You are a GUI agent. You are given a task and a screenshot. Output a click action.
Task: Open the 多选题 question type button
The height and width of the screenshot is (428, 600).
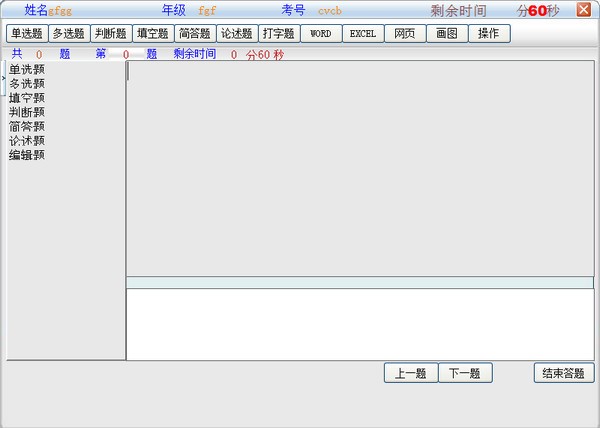(69, 34)
